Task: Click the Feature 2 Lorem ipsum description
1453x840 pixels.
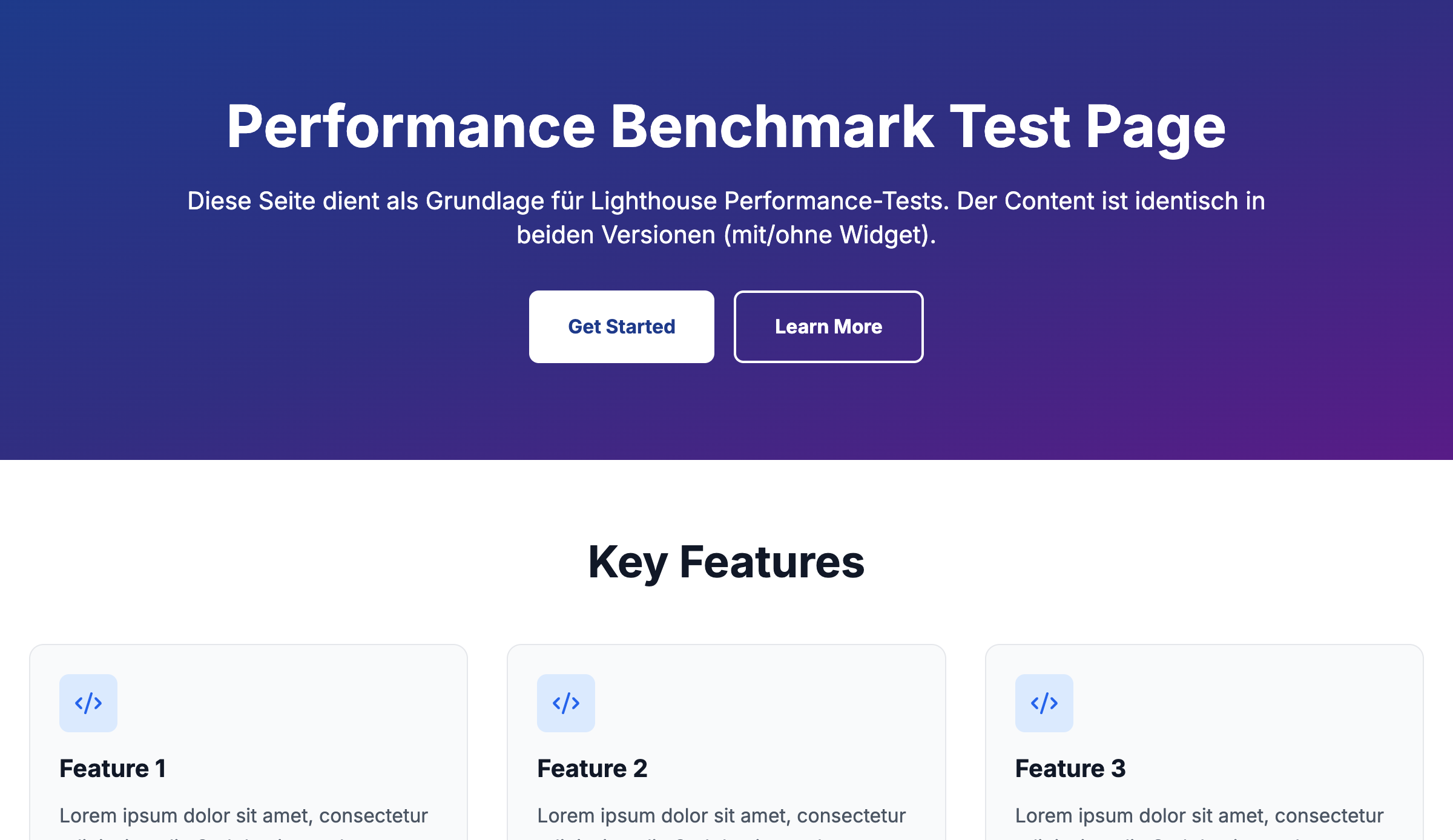Action: coord(721,816)
